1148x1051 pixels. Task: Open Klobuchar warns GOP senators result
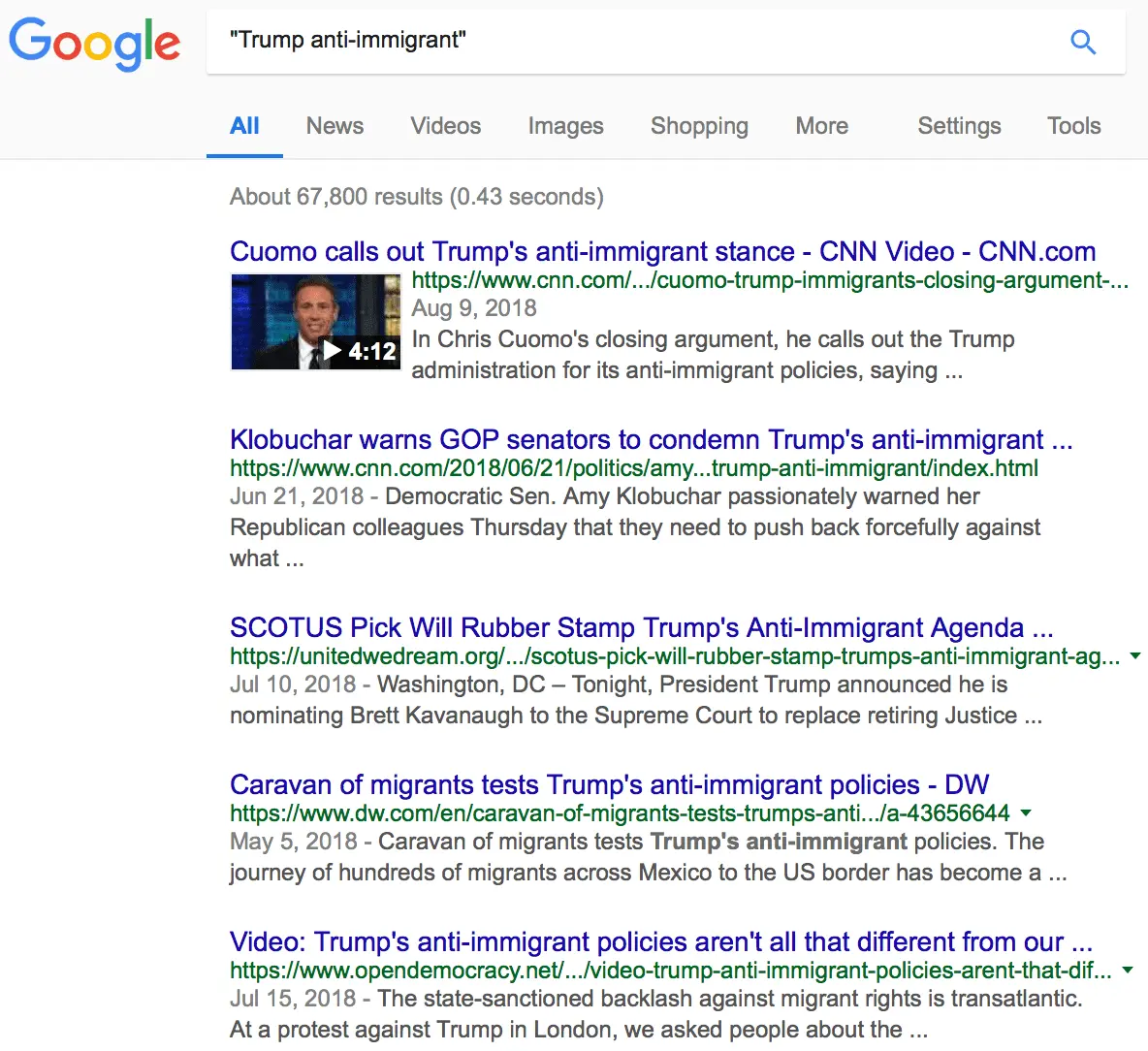pyautogui.click(x=651, y=440)
